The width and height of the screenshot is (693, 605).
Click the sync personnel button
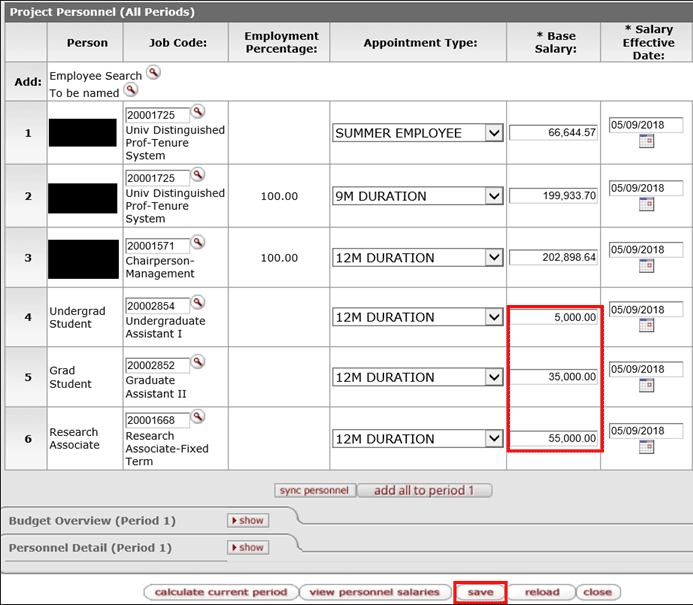(x=315, y=491)
